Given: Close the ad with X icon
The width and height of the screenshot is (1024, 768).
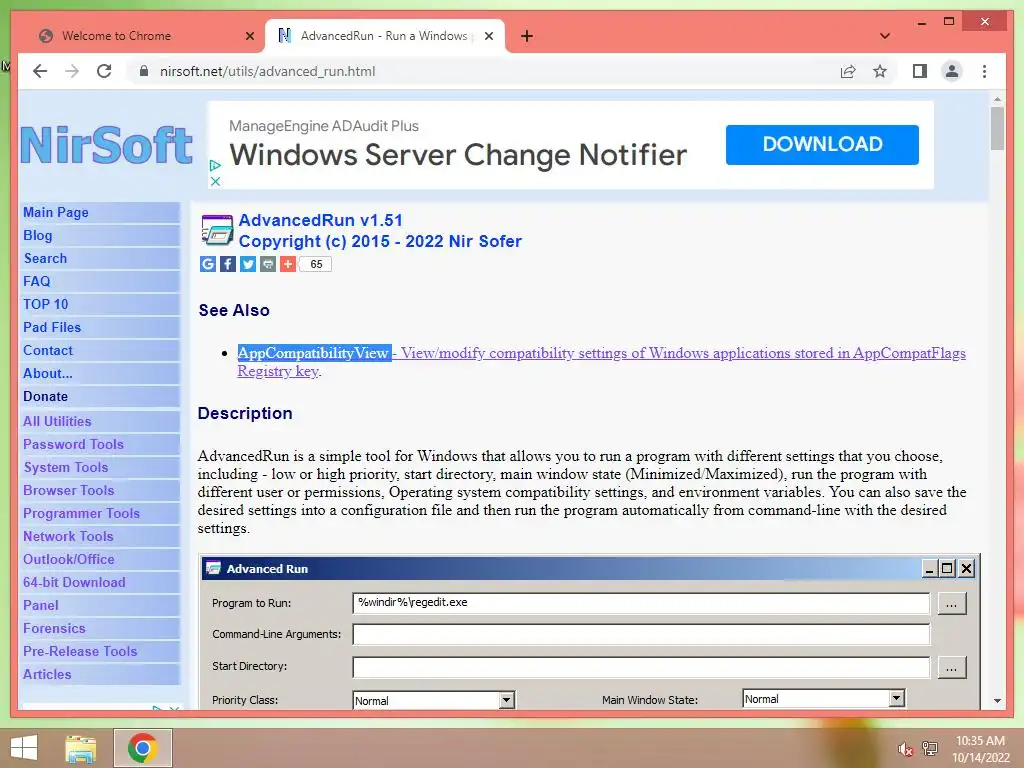Looking at the screenshot, I should 215,181.
